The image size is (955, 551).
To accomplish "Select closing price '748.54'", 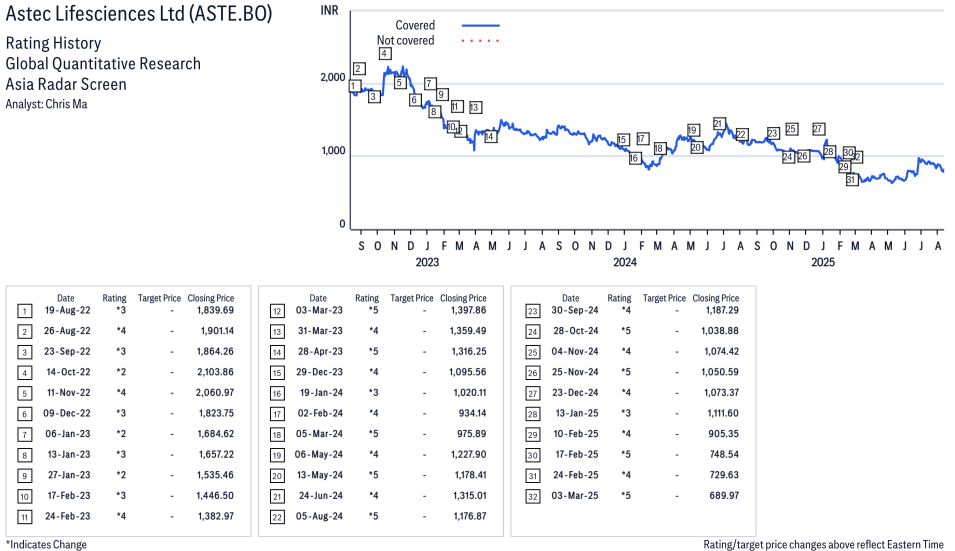I will tap(724, 454).
